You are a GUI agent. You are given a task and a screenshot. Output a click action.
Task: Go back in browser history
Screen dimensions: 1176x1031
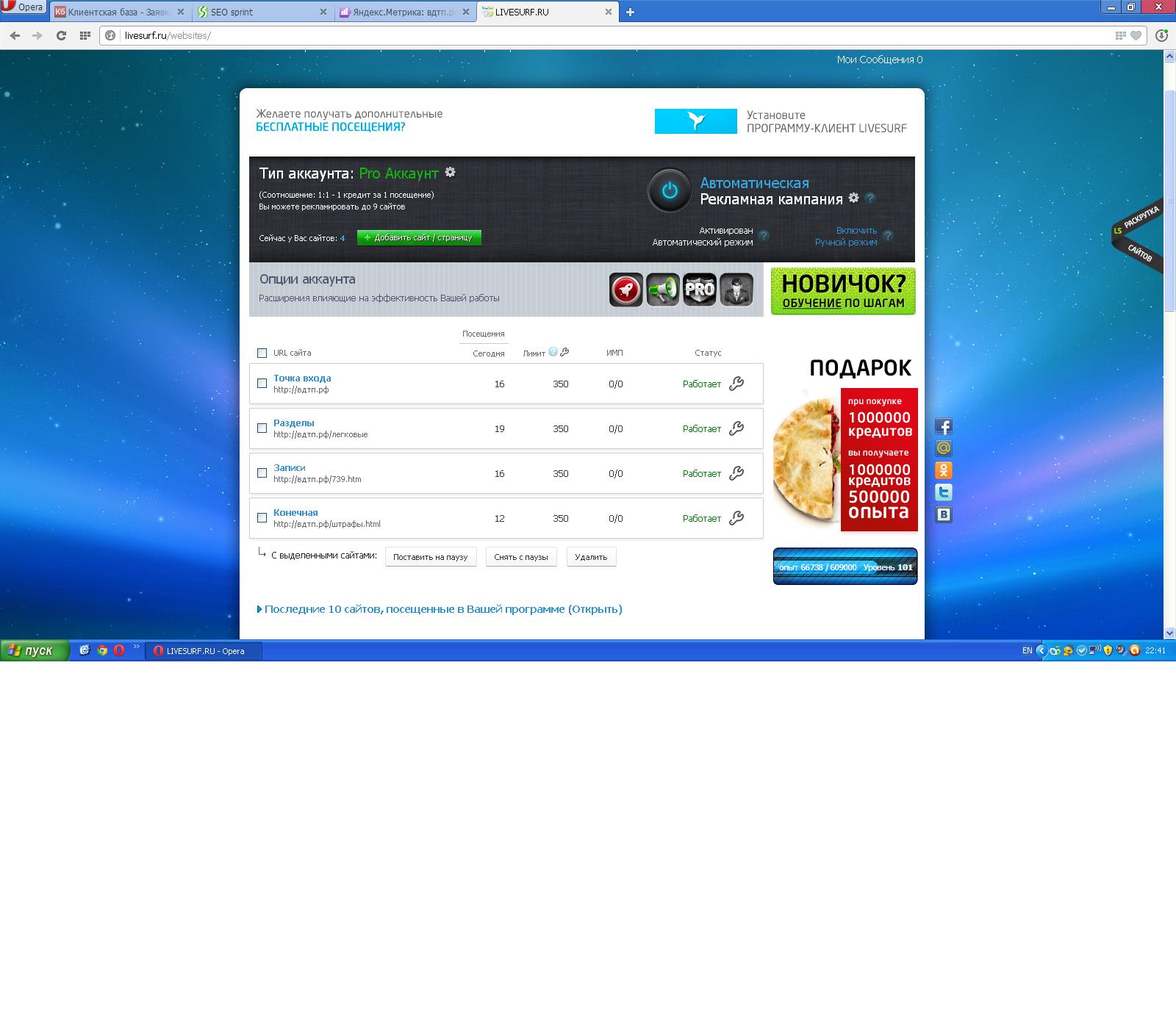tap(15, 35)
